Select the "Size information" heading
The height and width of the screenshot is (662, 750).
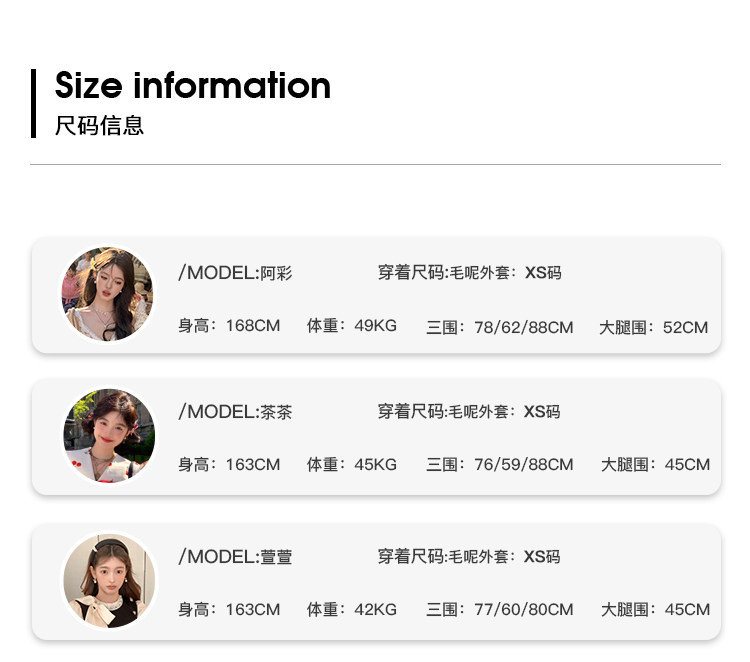click(x=192, y=86)
